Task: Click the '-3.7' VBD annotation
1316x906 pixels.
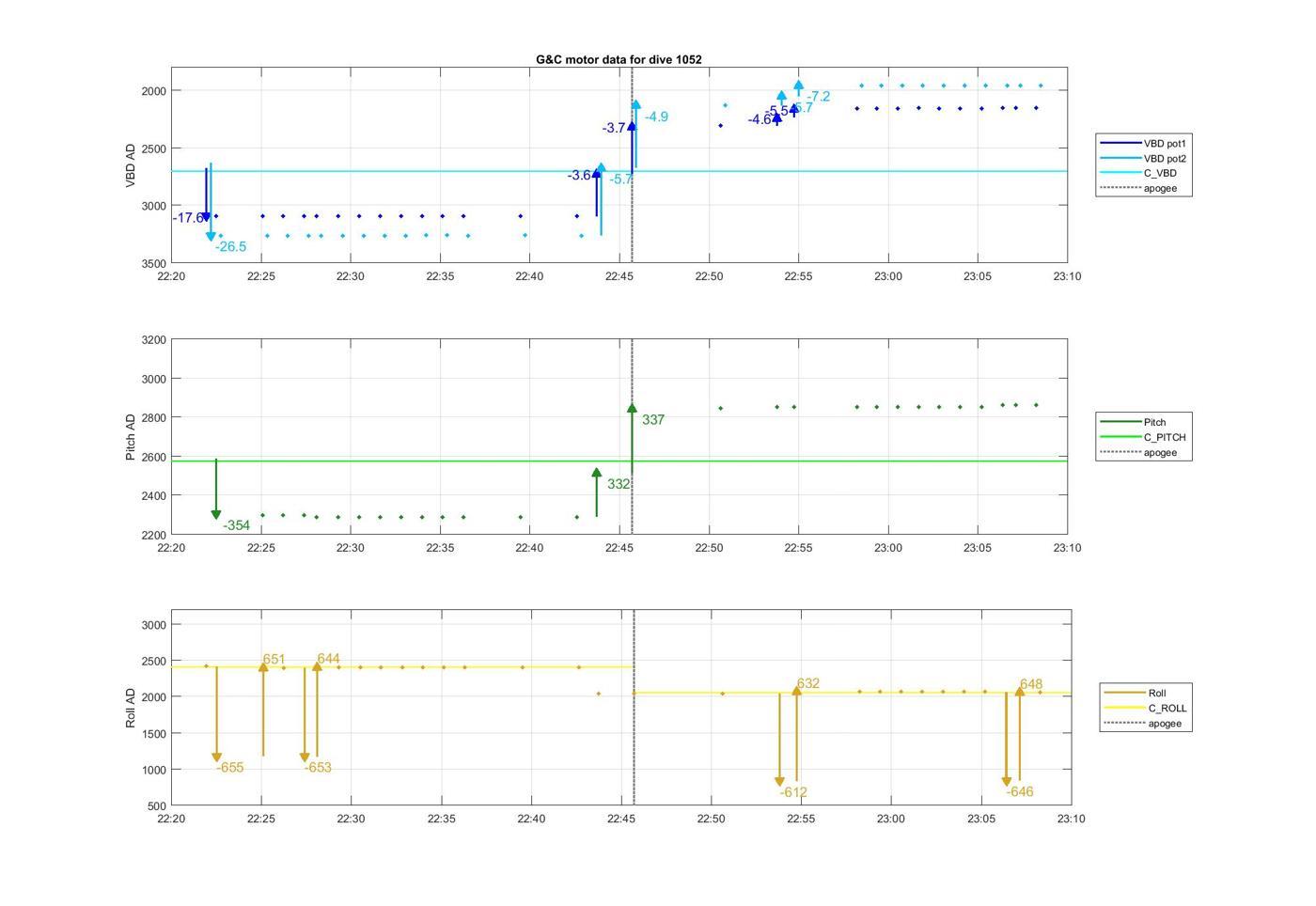Action: (x=615, y=128)
